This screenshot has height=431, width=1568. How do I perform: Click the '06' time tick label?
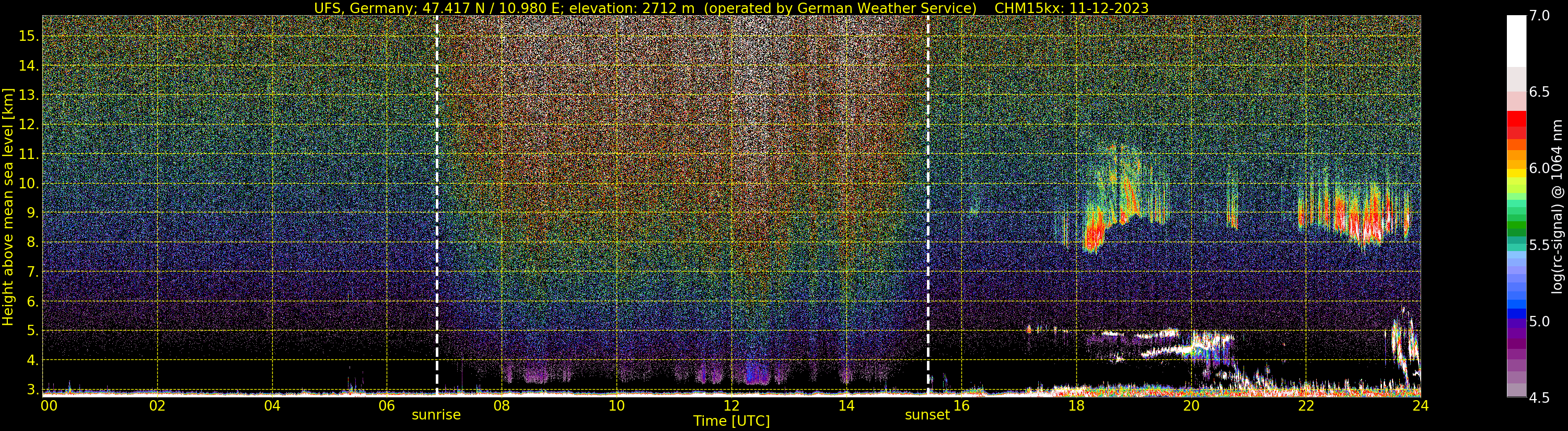pos(387,405)
